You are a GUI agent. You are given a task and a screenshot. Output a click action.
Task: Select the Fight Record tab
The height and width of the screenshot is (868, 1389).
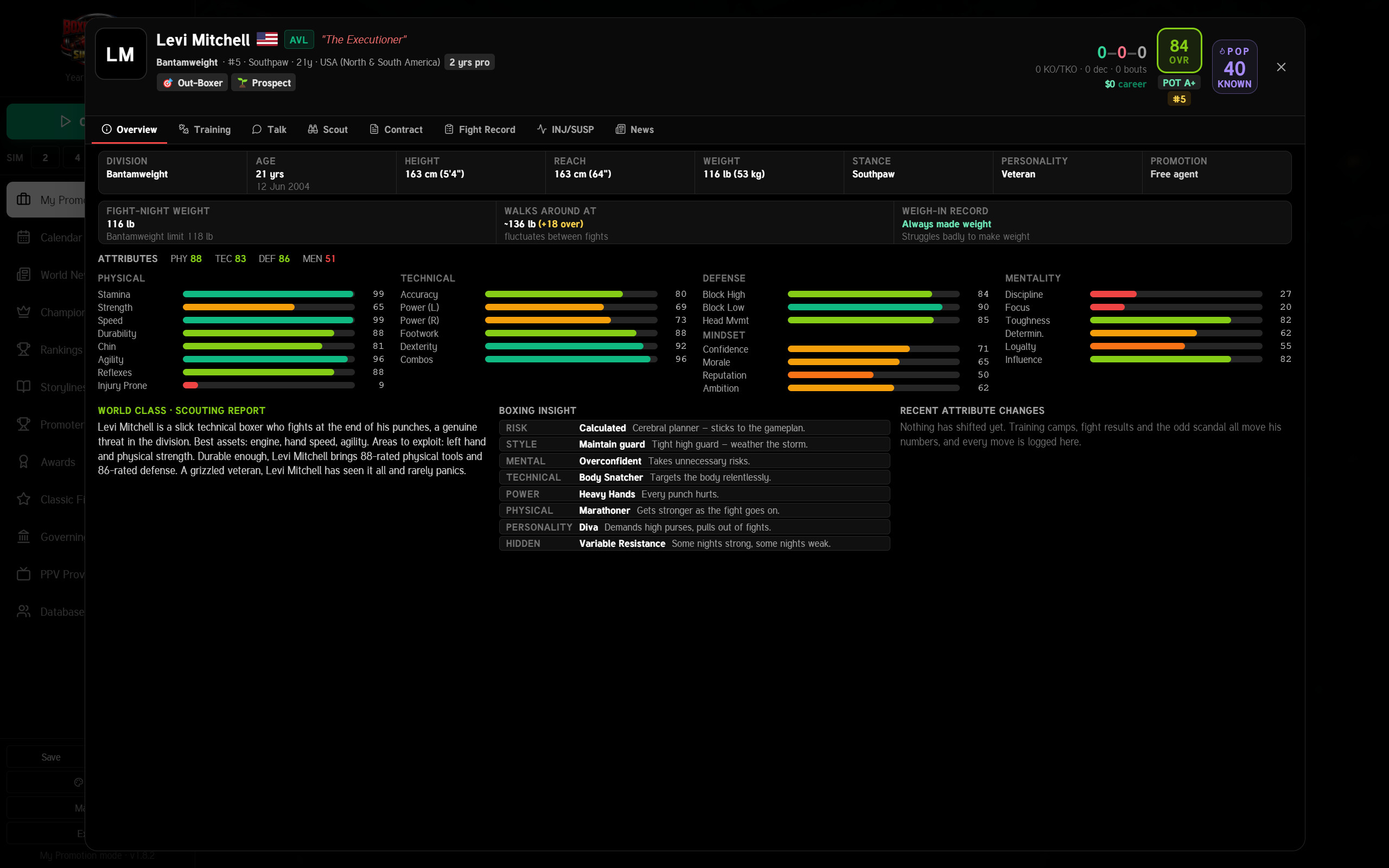coord(480,129)
